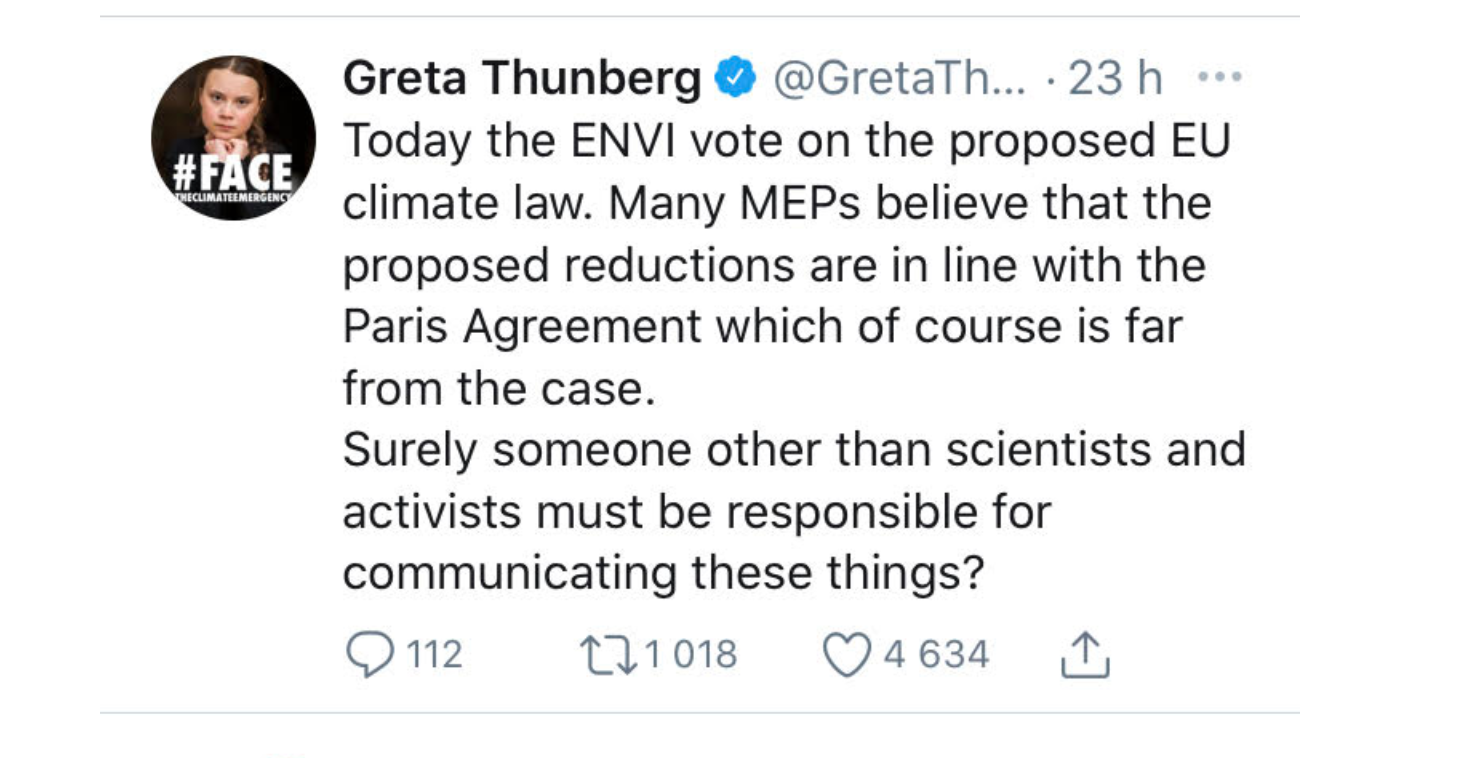Viewport: 1476px width, 758px height.
Task: Click the 'from the case.' line
Action: click(499, 388)
